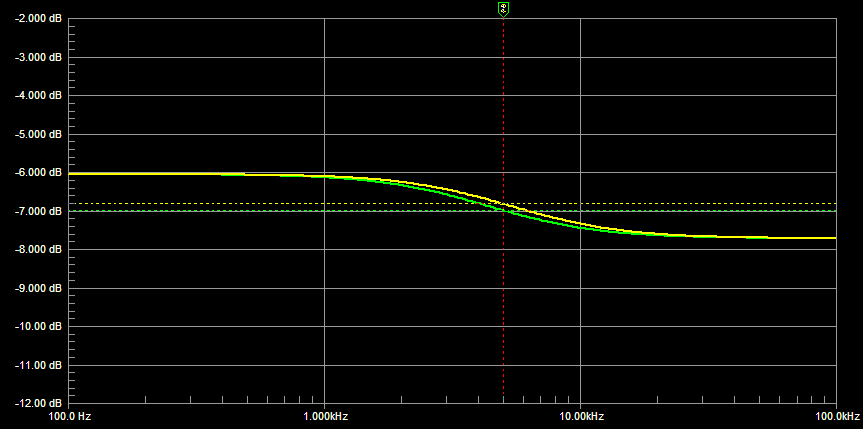
Task: Click the 100.0 Hz frequency label
Action: click(70, 414)
